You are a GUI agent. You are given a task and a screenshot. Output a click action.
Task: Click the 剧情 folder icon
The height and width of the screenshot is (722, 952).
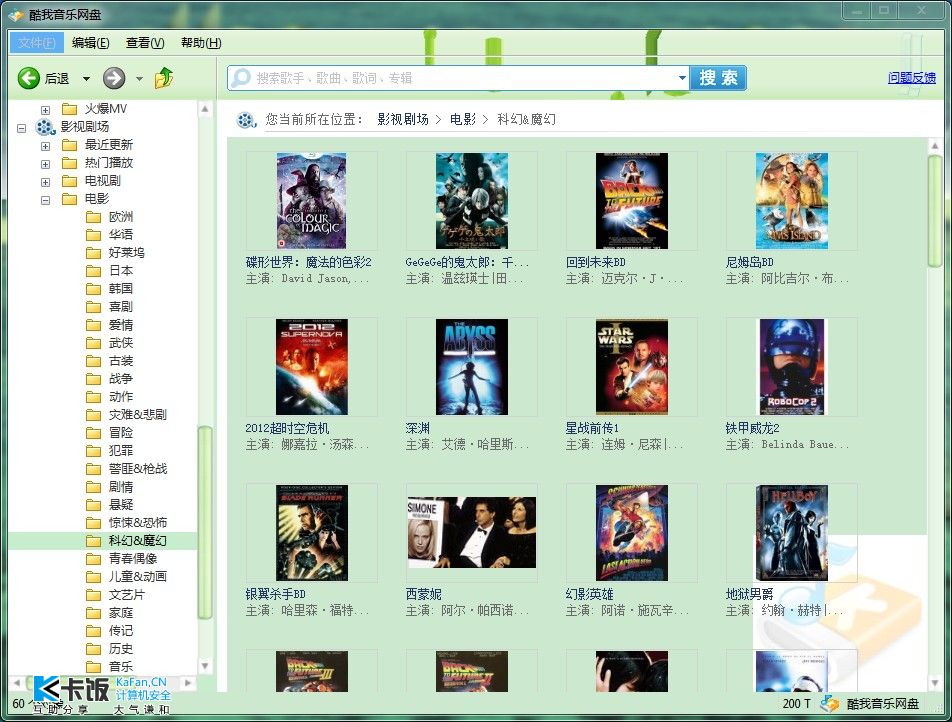point(94,487)
